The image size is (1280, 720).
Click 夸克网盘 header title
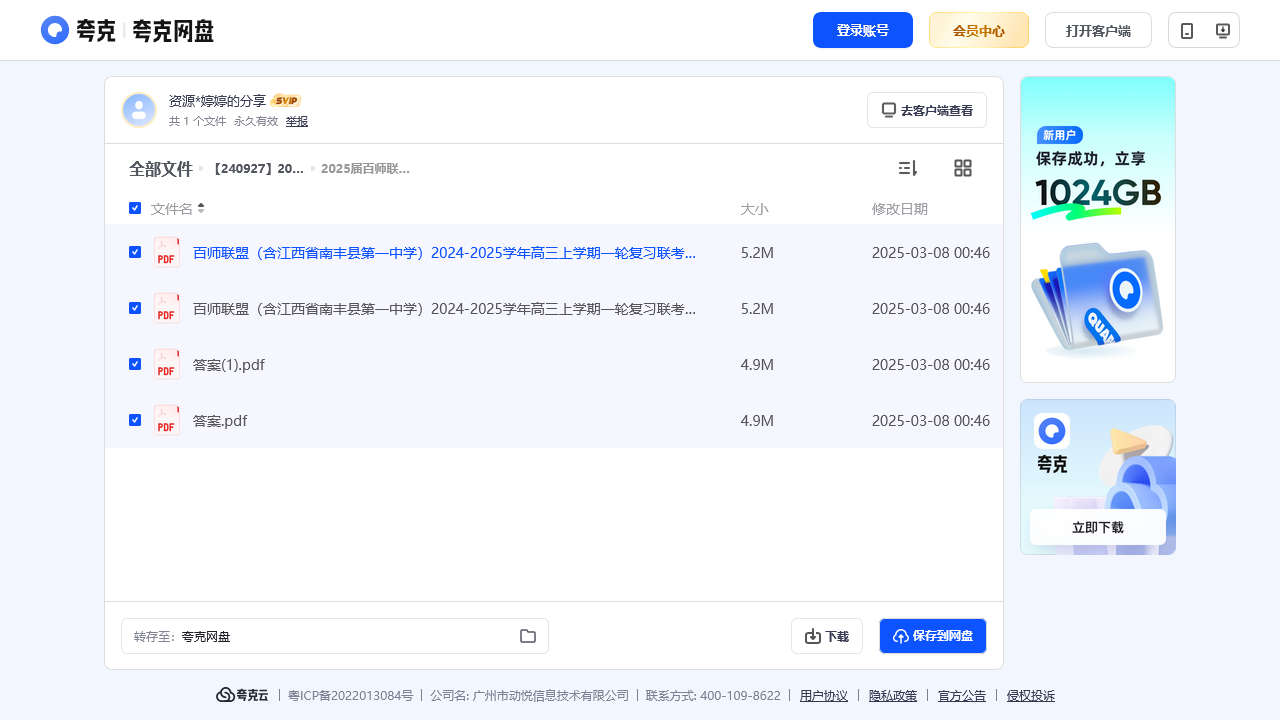[173, 31]
